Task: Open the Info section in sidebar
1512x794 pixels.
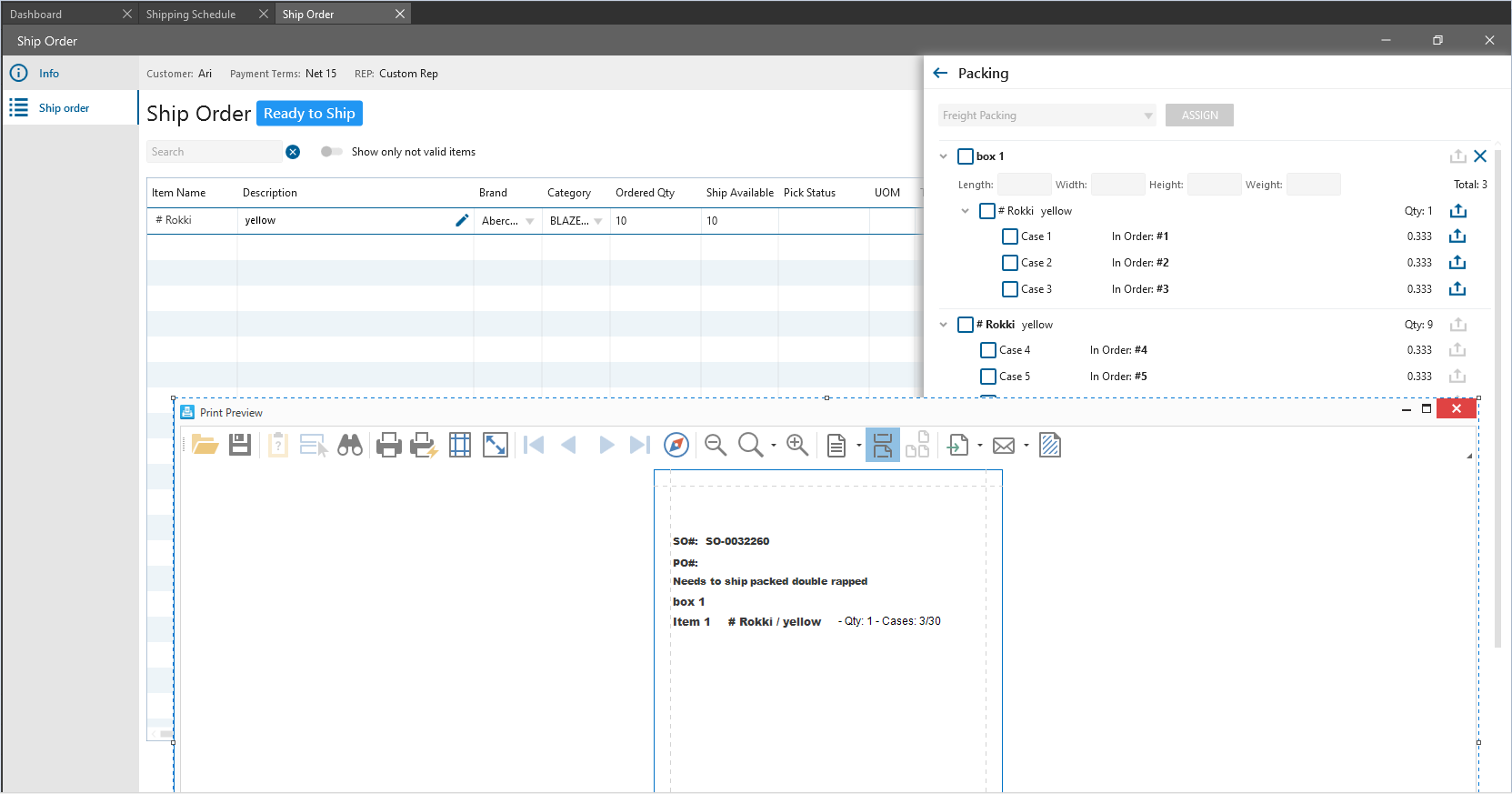Action: (49, 74)
